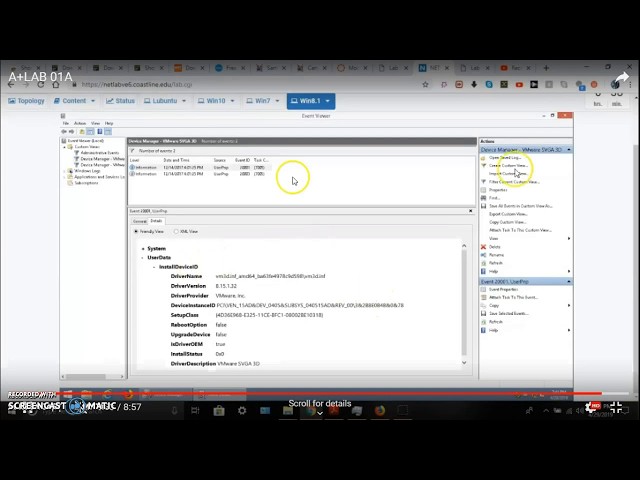Open Firefox from the outer taskbar
Screen dimensions: 640x480
click(380, 411)
